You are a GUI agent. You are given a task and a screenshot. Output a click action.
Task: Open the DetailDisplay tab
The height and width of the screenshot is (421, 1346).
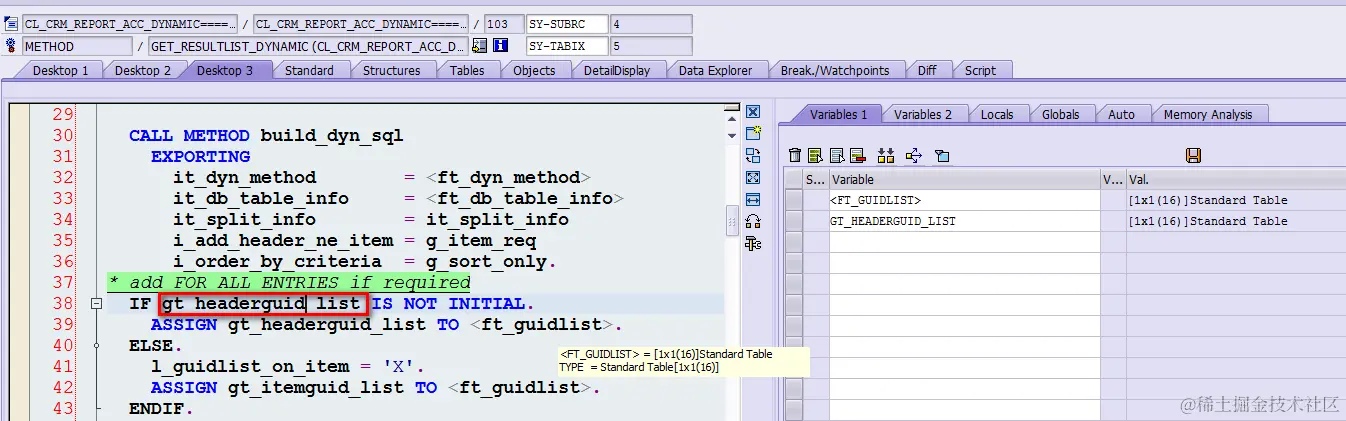(x=617, y=70)
